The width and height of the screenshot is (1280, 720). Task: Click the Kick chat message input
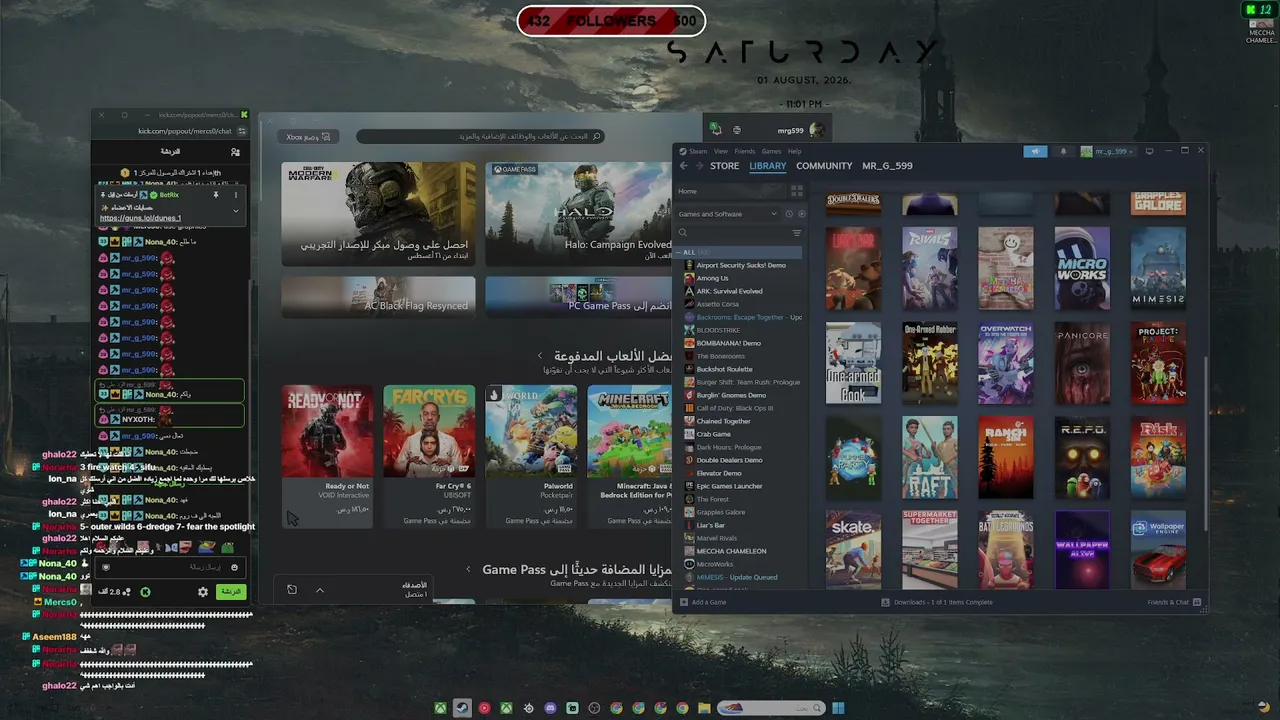tap(172, 567)
